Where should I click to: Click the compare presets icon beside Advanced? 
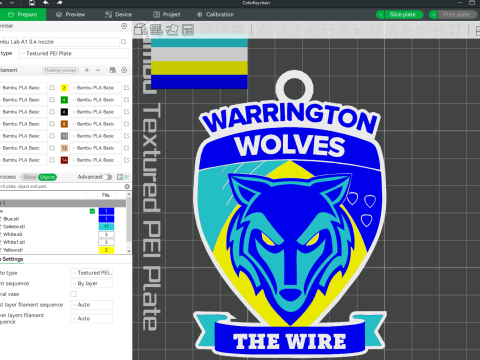coord(120,177)
